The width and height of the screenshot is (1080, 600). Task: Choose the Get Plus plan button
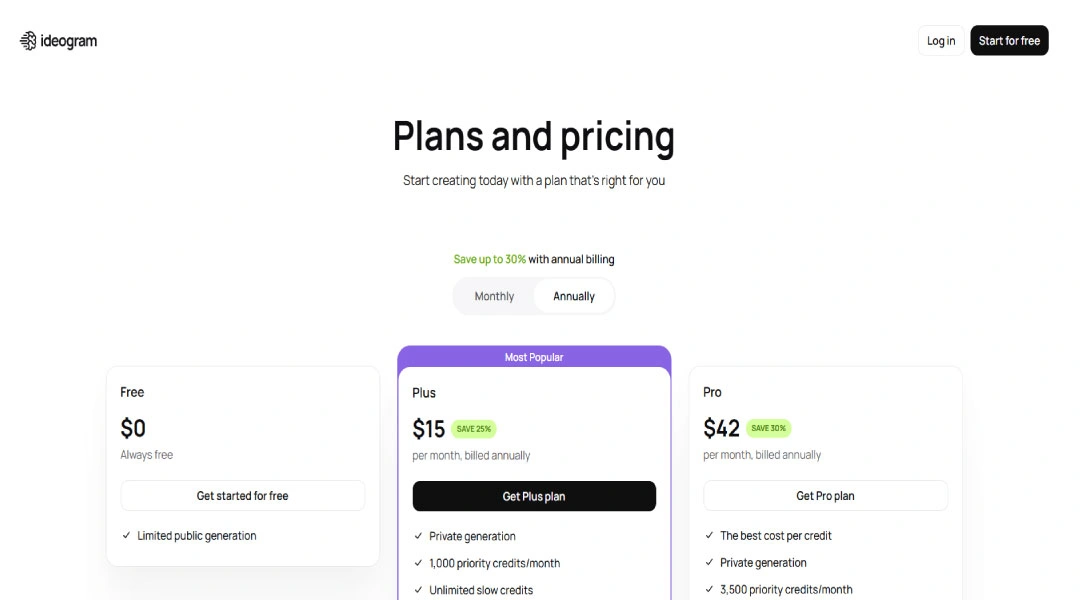point(534,496)
